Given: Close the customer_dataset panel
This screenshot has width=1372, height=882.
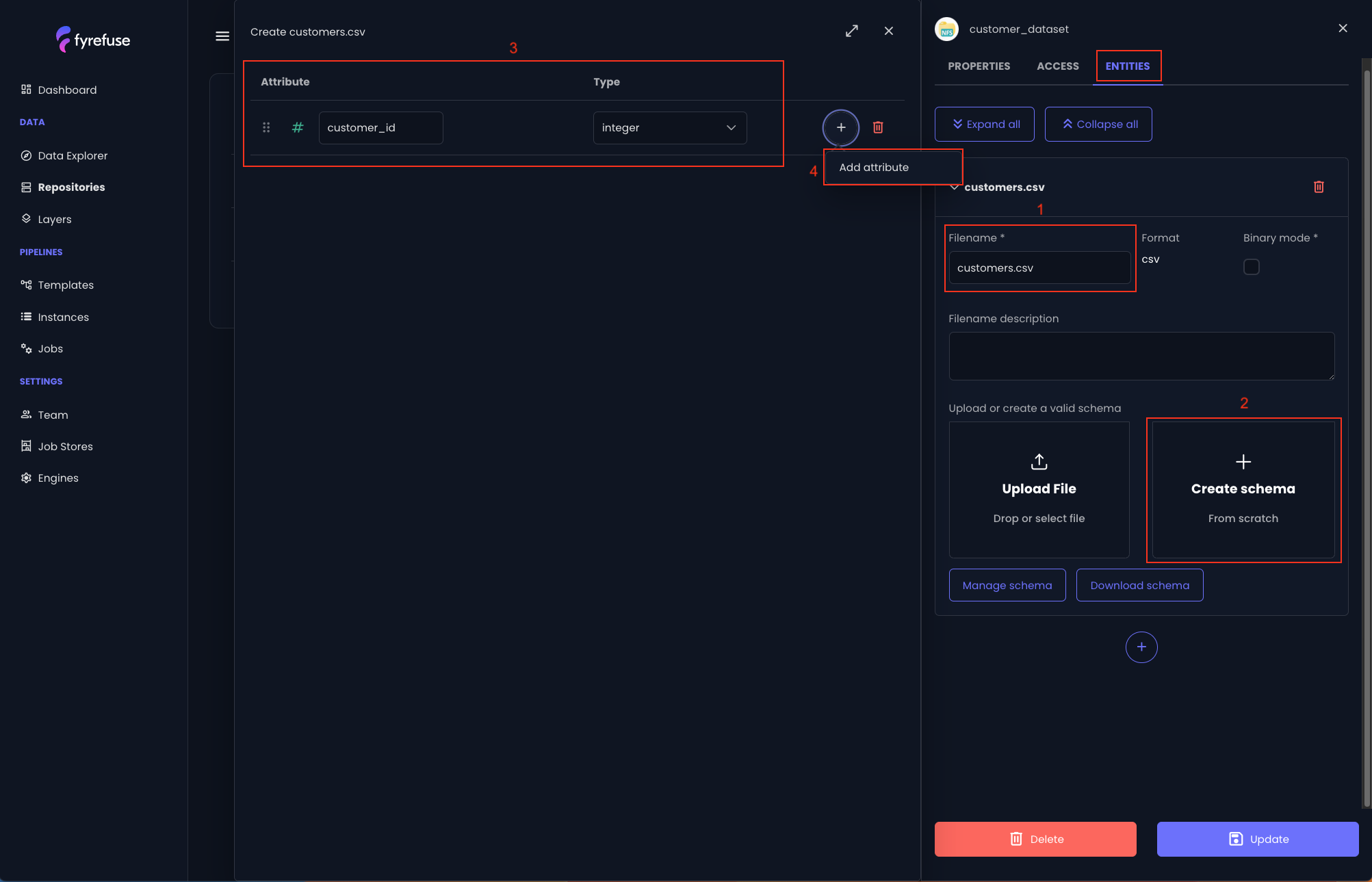Looking at the screenshot, I should coord(1343,28).
